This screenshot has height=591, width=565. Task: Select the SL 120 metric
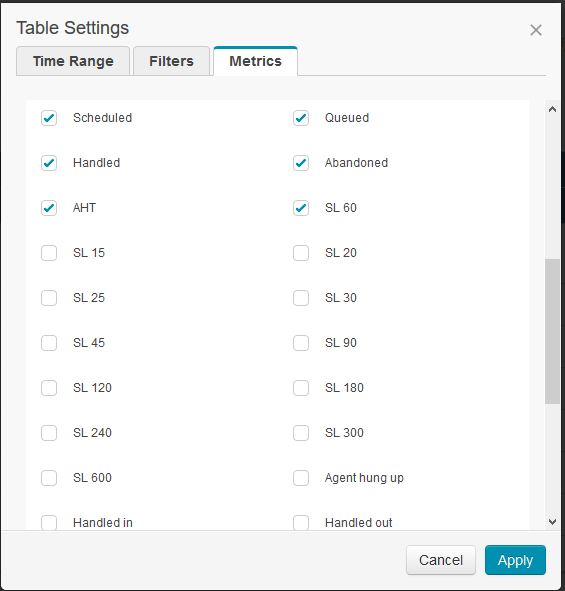click(49, 388)
